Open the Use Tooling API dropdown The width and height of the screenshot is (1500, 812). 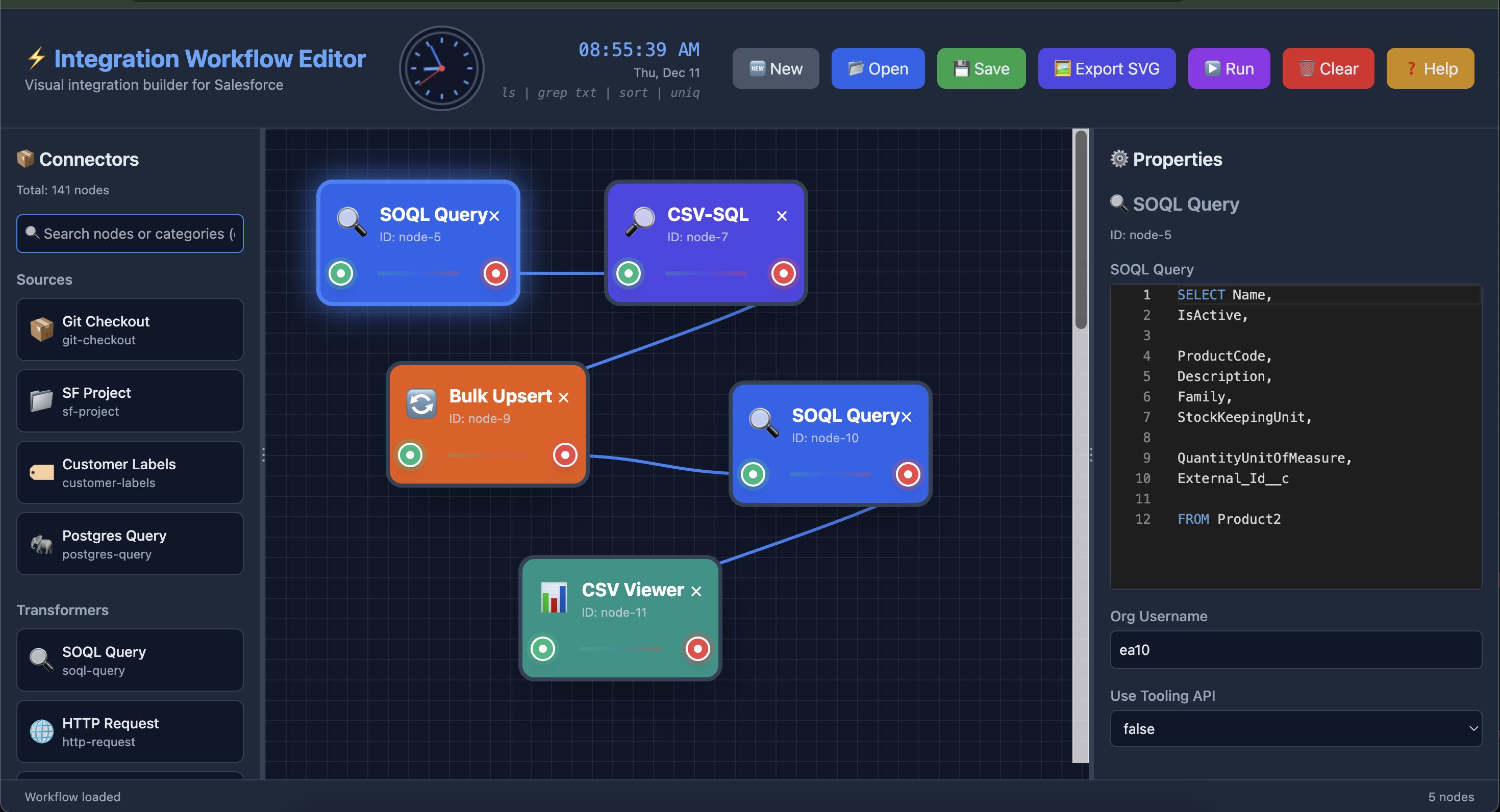(x=1295, y=728)
